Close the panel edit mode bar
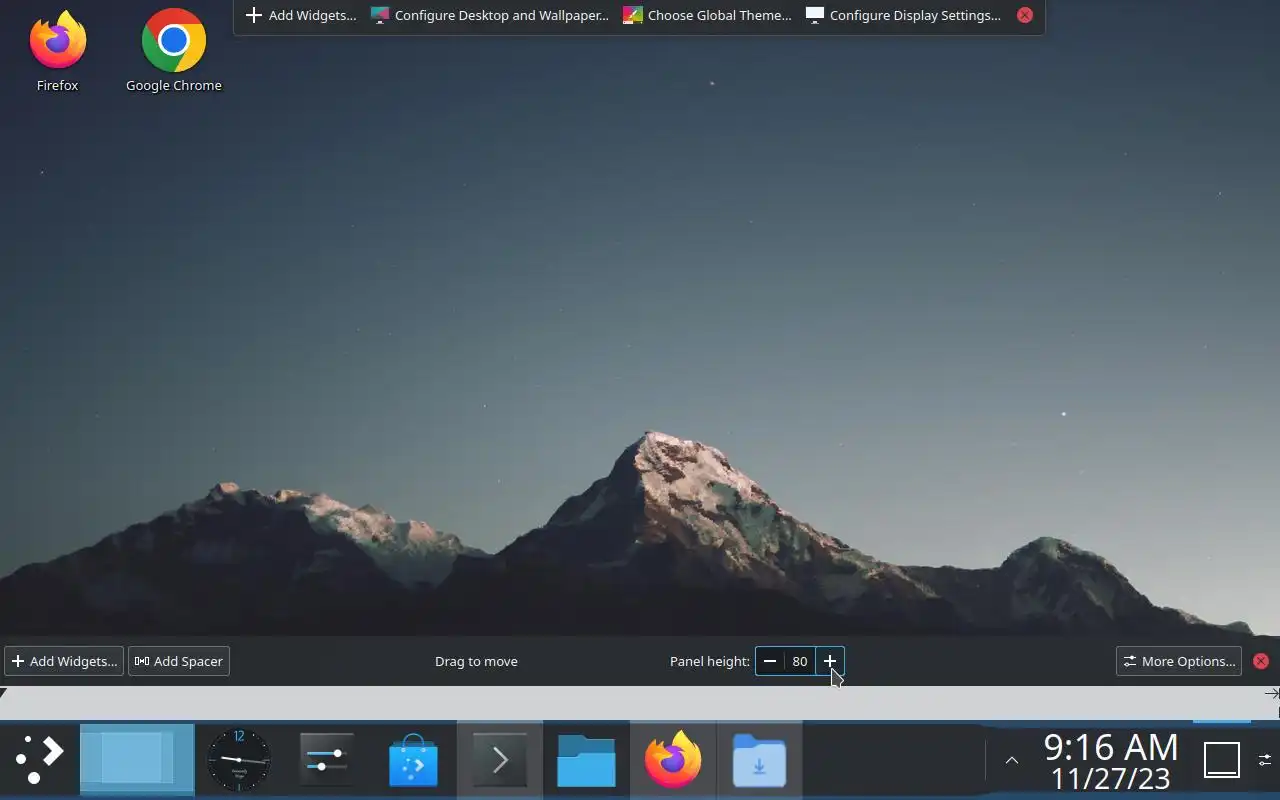Viewport: 1280px width, 800px height. click(x=1261, y=661)
